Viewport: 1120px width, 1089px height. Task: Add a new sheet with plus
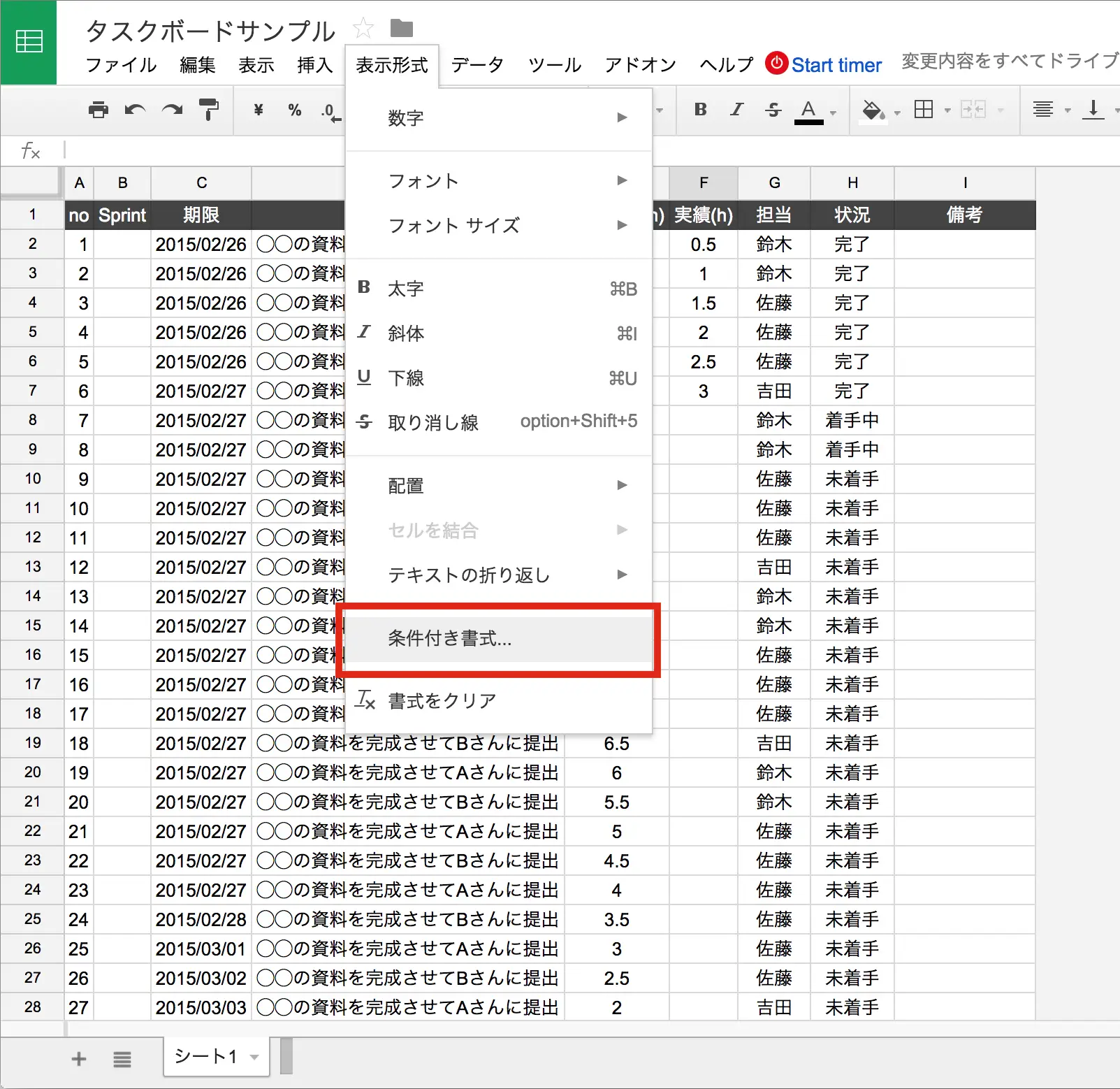tap(79, 1059)
